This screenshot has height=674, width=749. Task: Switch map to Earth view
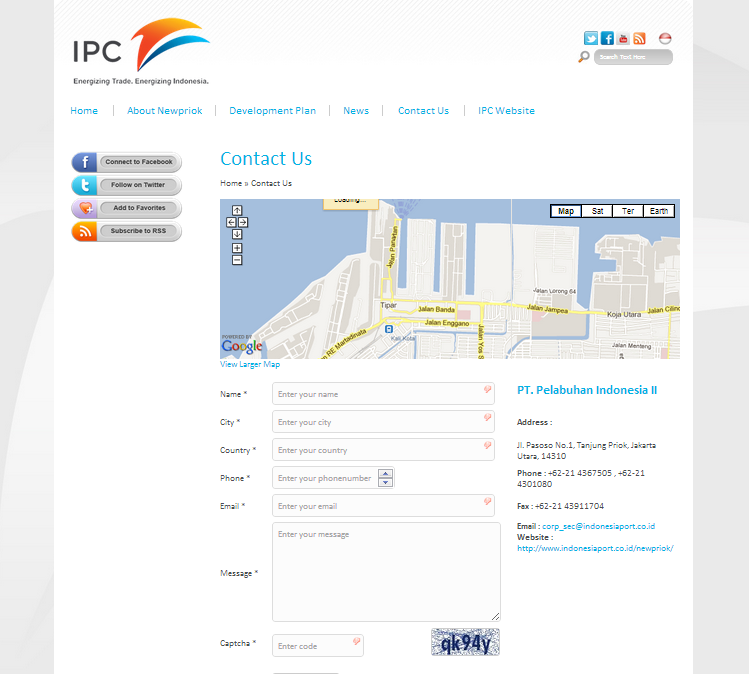click(x=659, y=211)
